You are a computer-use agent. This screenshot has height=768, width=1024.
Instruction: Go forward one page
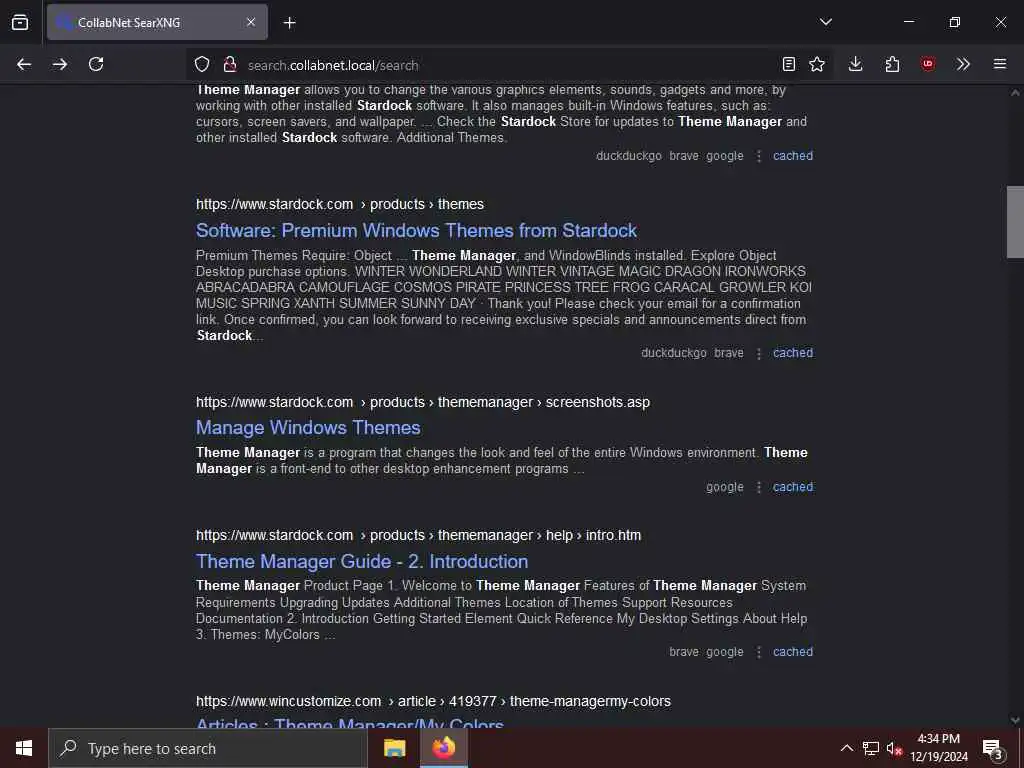tap(60, 64)
